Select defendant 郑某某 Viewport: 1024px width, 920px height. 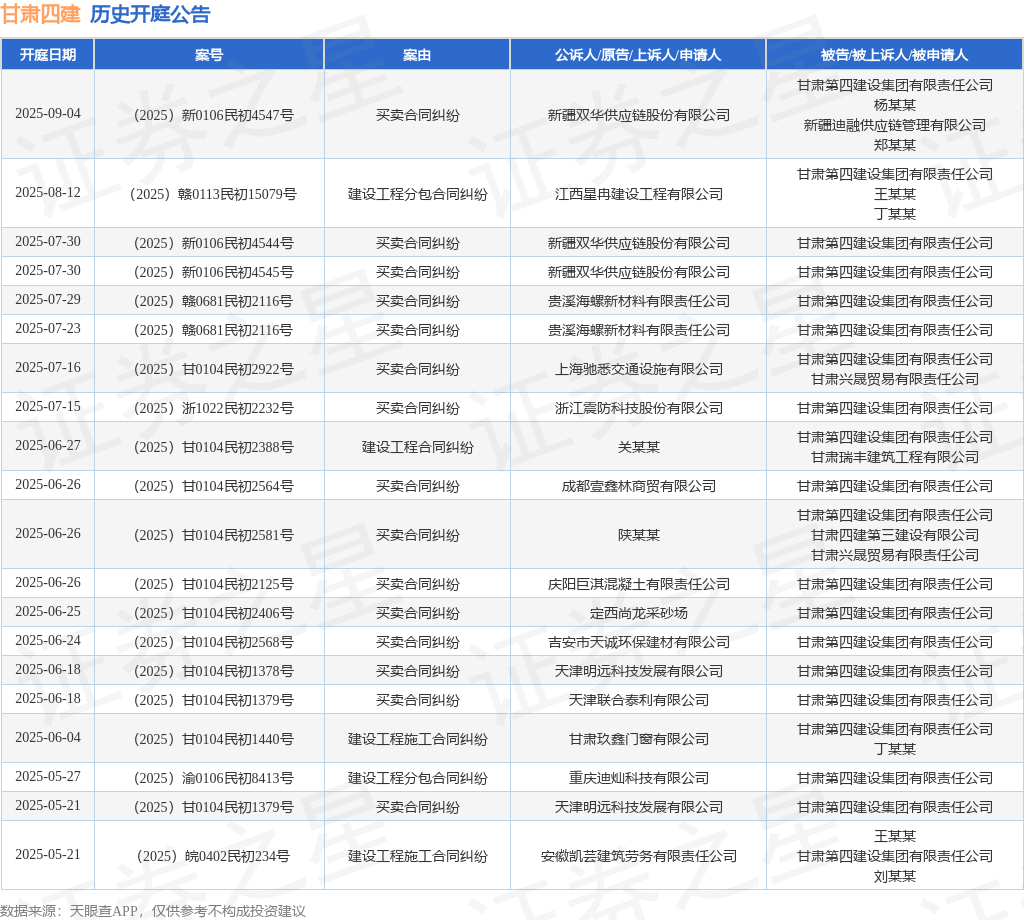[895, 145]
